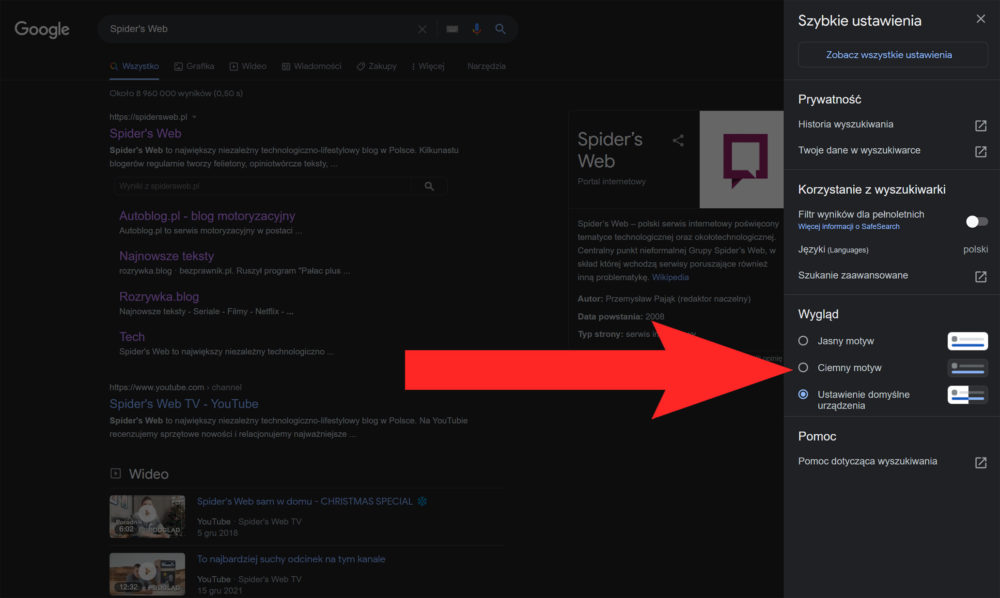Open To najbardziej suchy odcinek video link

tap(291, 559)
